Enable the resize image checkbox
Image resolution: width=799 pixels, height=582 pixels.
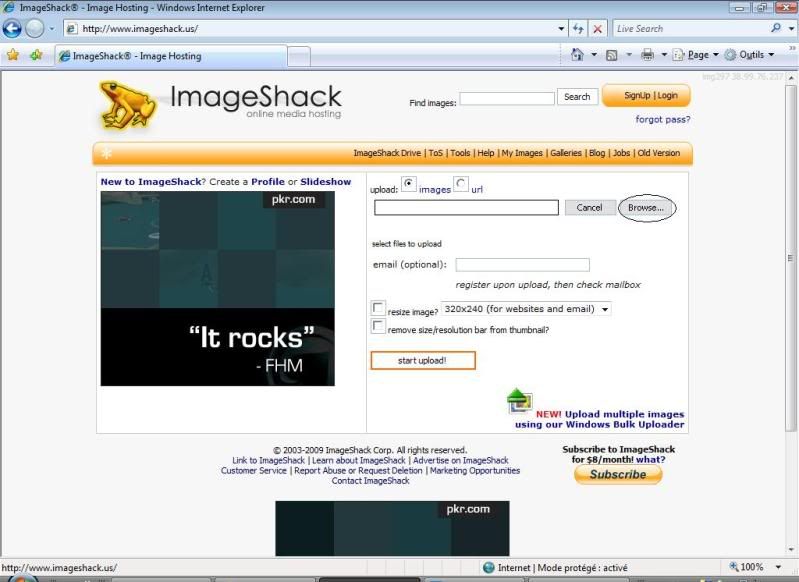click(378, 308)
